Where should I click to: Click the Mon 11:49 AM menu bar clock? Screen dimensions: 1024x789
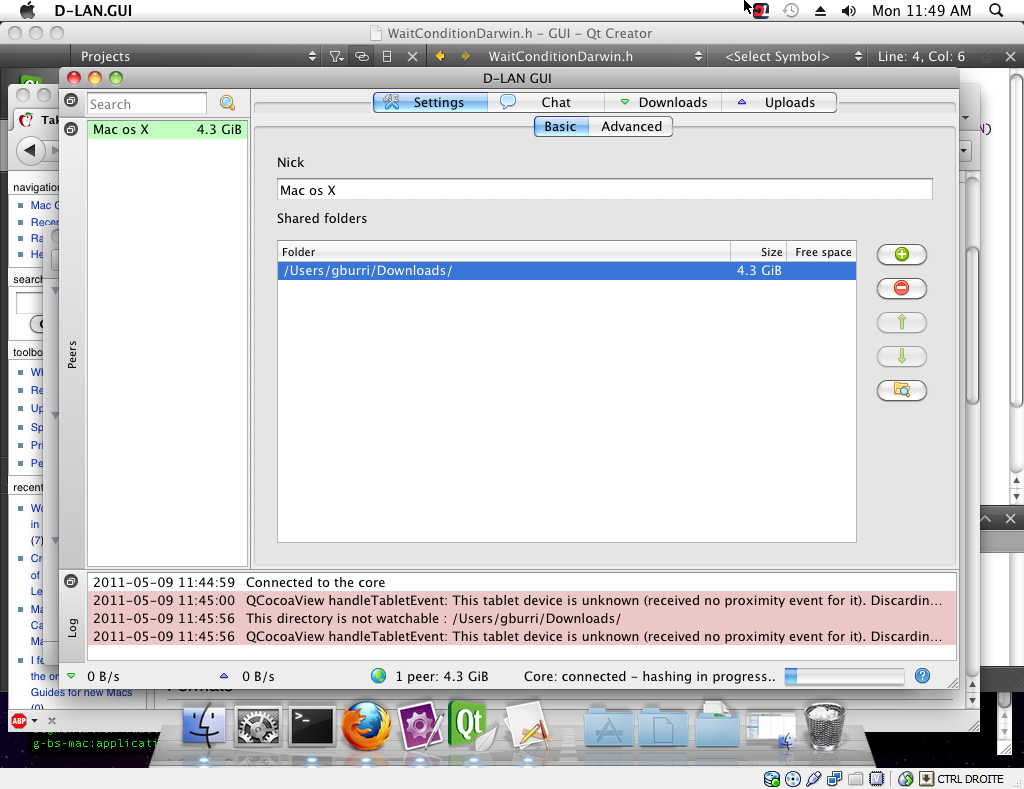(x=921, y=10)
